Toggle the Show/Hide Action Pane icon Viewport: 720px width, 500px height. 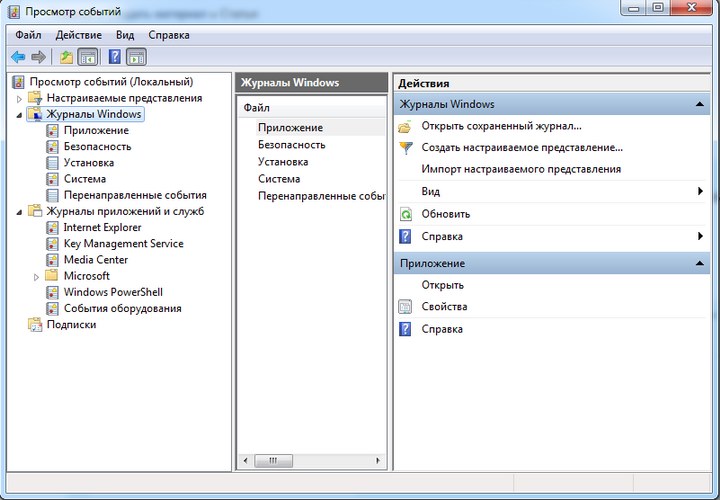coord(136,57)
